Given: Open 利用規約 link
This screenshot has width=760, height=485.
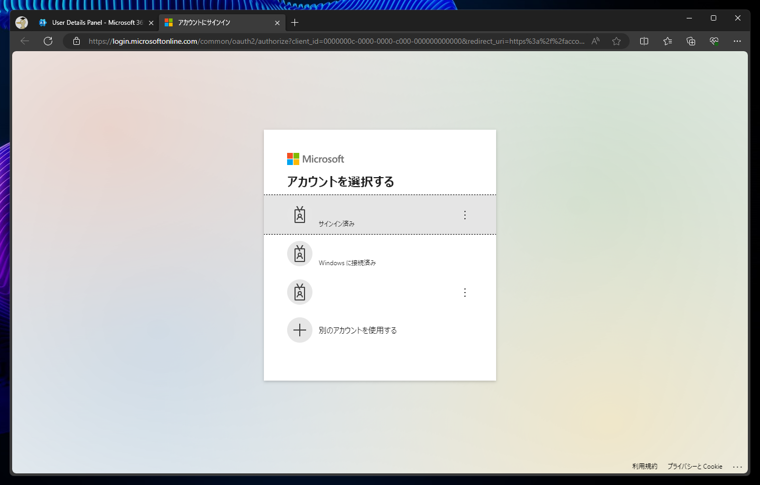Looking at the screenshot, I should click(645, 466).
